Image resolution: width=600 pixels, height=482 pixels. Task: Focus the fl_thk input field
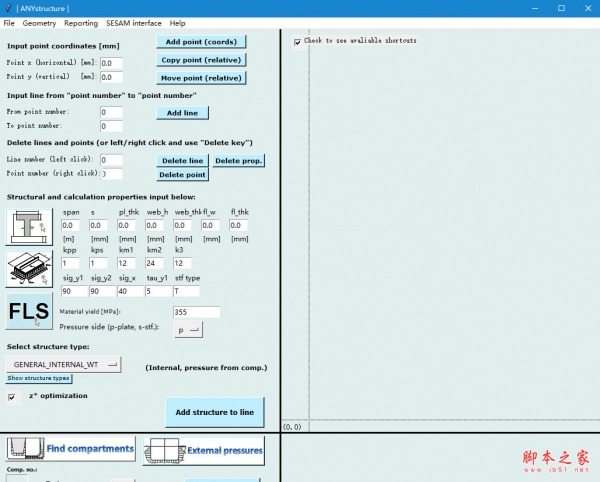tap(238, 225)
